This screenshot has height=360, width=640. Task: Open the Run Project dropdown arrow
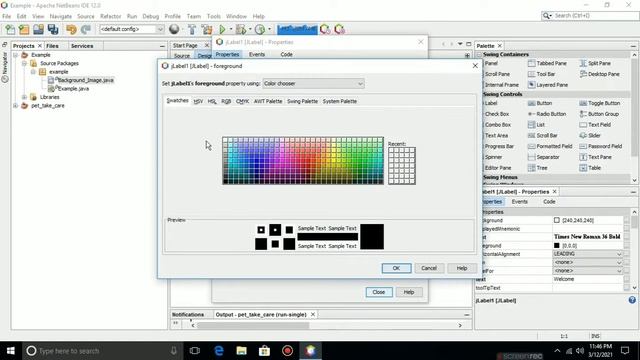[231, 29]
